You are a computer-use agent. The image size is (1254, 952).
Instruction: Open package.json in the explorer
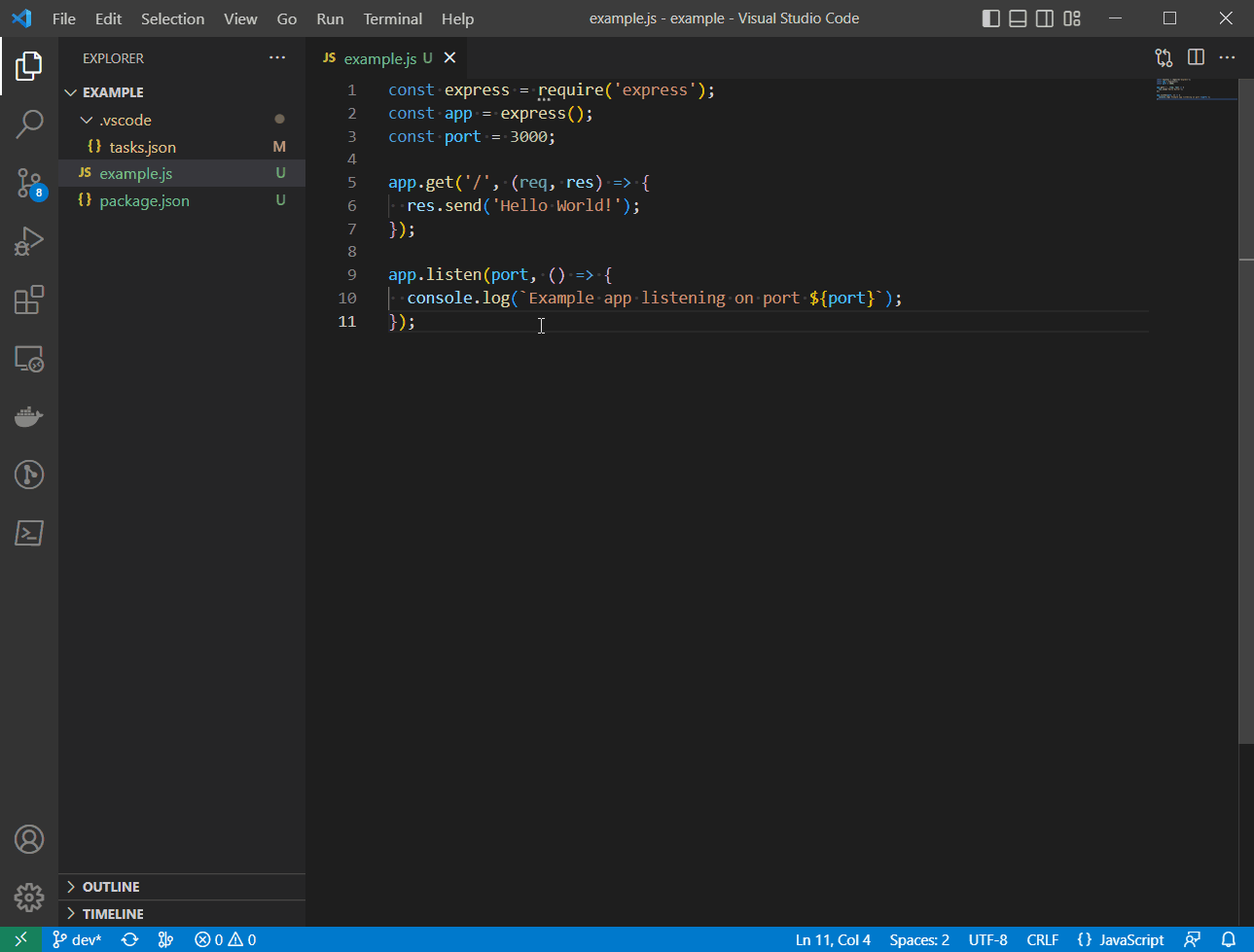pyautogui.click(x=144, y=200)
